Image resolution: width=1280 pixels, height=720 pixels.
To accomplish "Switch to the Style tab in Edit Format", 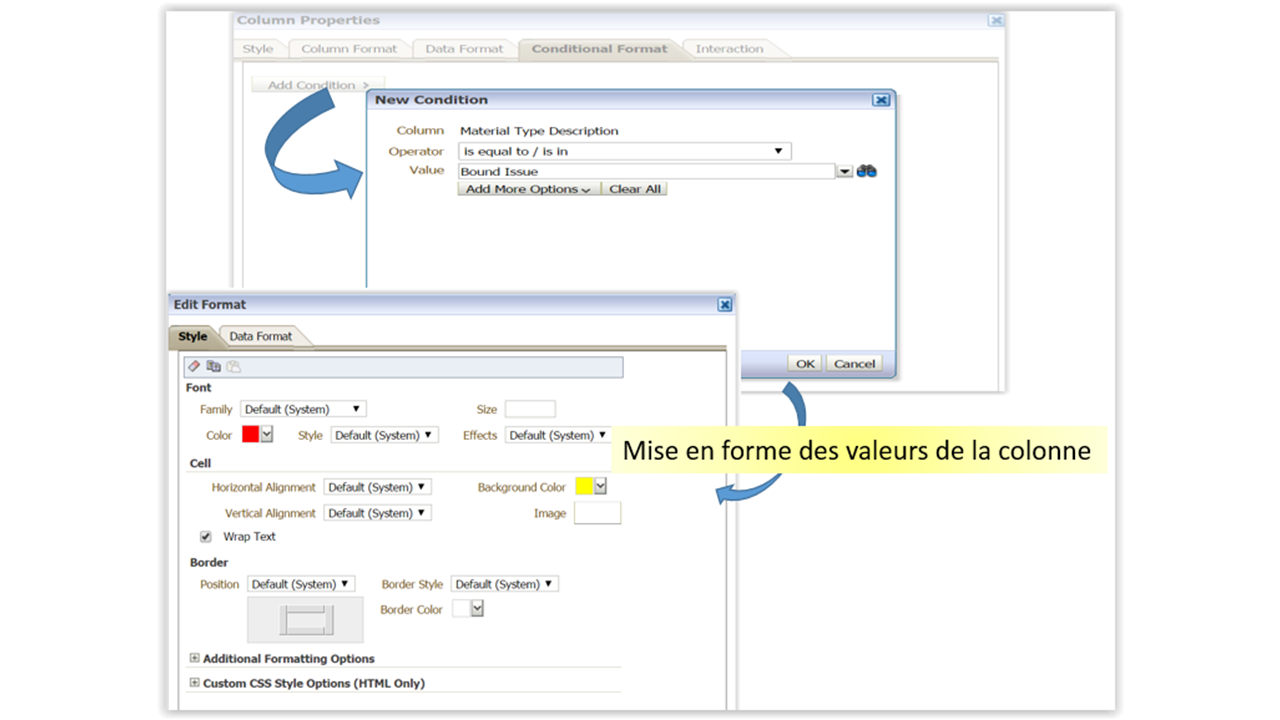I will coord(193,337).
